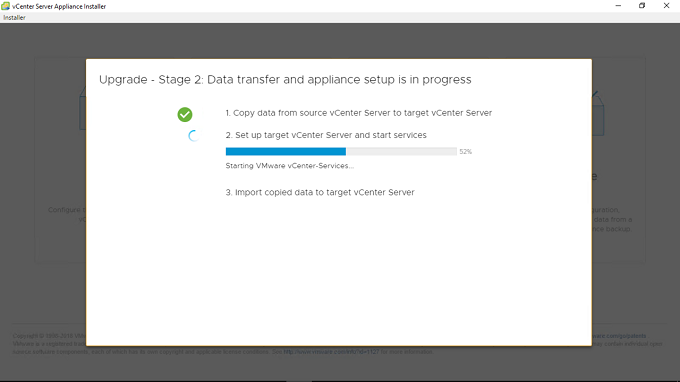The width and height of the screenshot is (680, 382).
Task: Close the vCenter Server Appliance Installer
Action: point(666,6)
